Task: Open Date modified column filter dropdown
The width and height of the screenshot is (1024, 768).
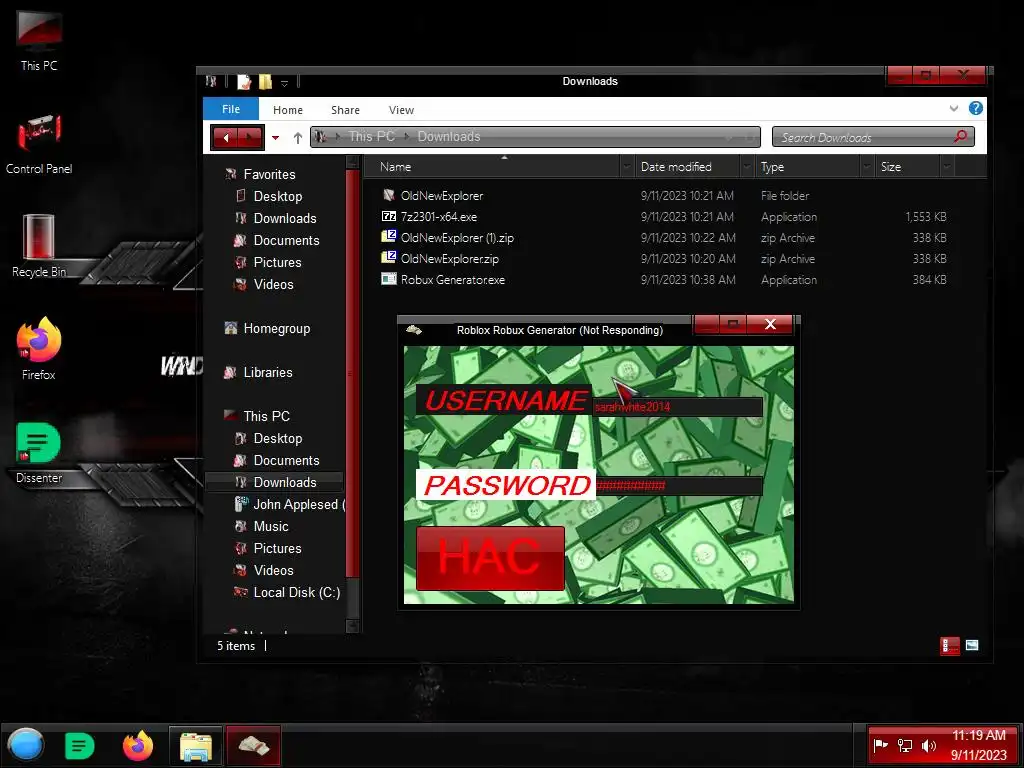Action: pyautogui.click(x=746, y=167)
